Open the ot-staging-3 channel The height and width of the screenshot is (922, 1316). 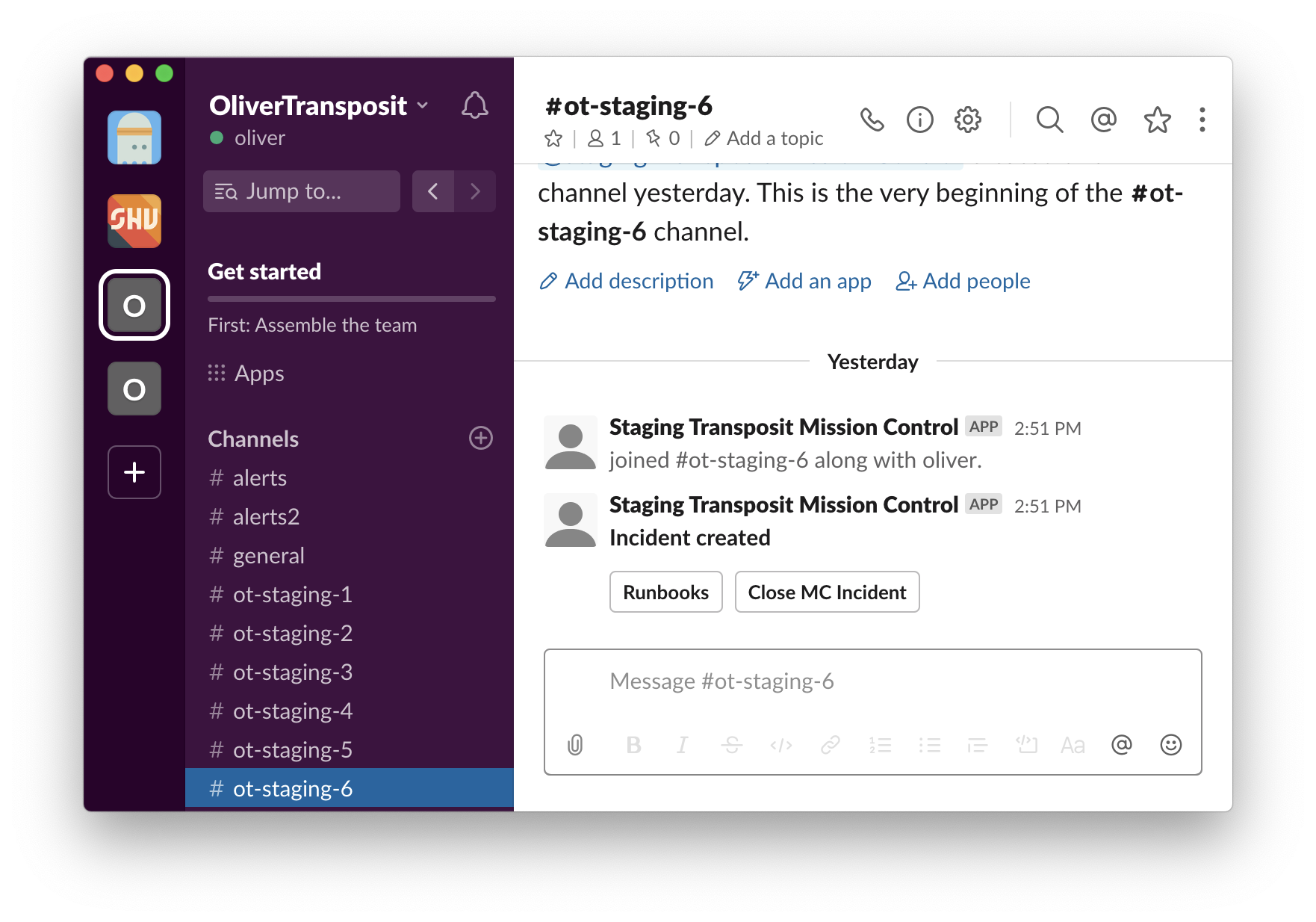(x=350, y=672)
